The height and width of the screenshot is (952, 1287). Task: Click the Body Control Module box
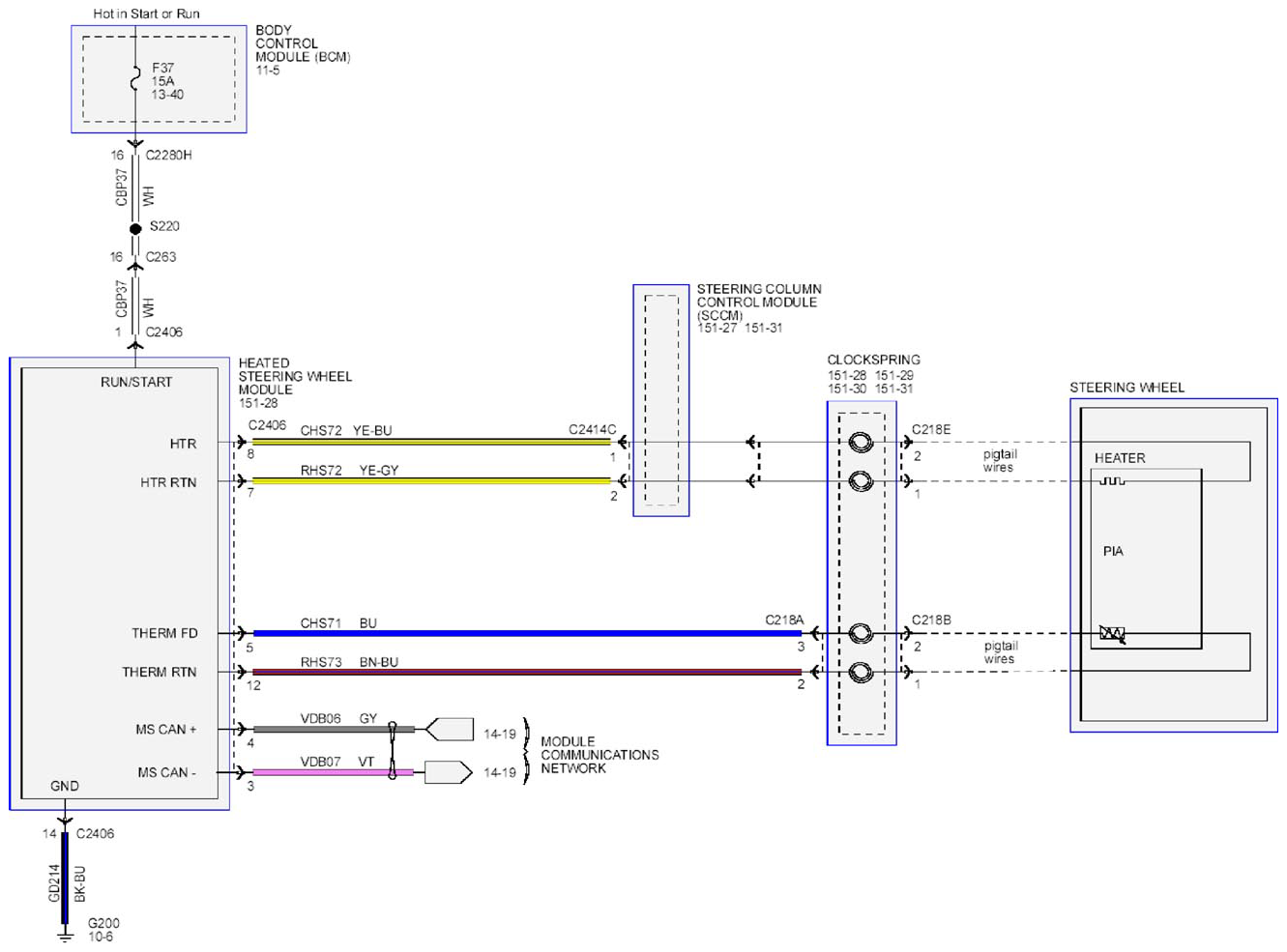159,79
